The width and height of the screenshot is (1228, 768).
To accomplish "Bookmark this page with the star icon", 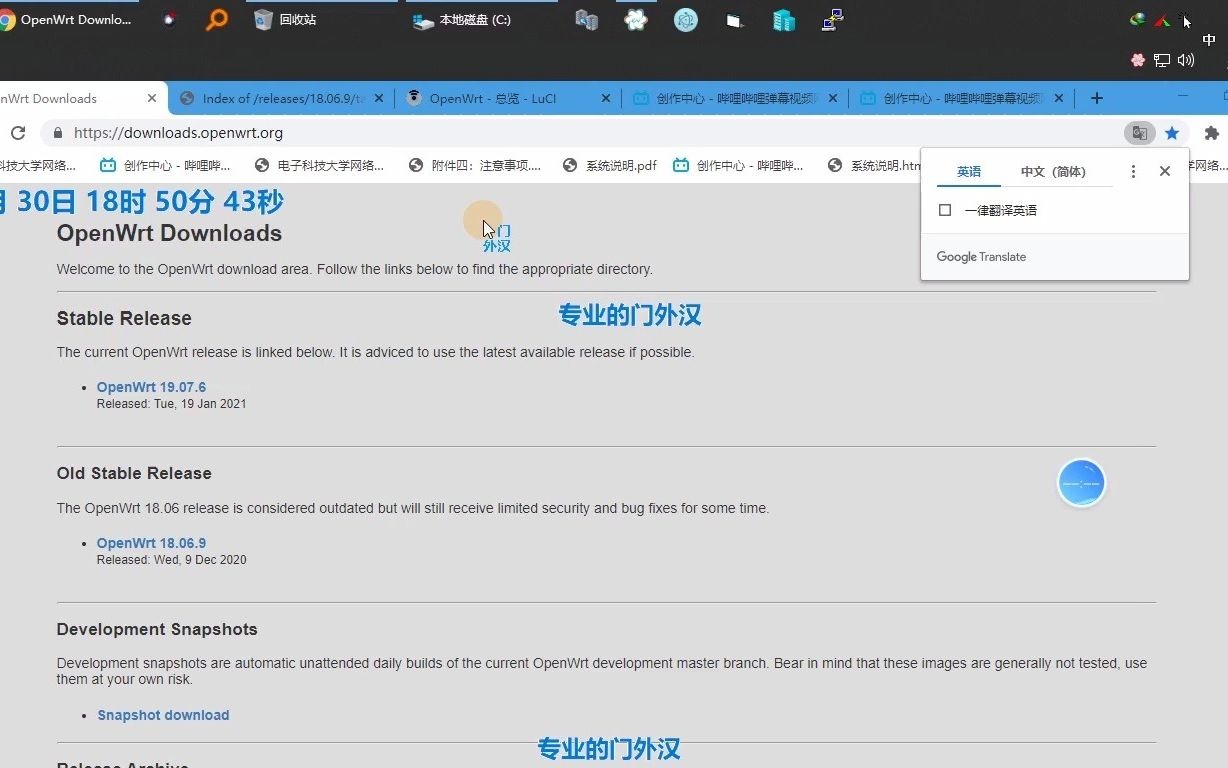I will (1172, 133).
